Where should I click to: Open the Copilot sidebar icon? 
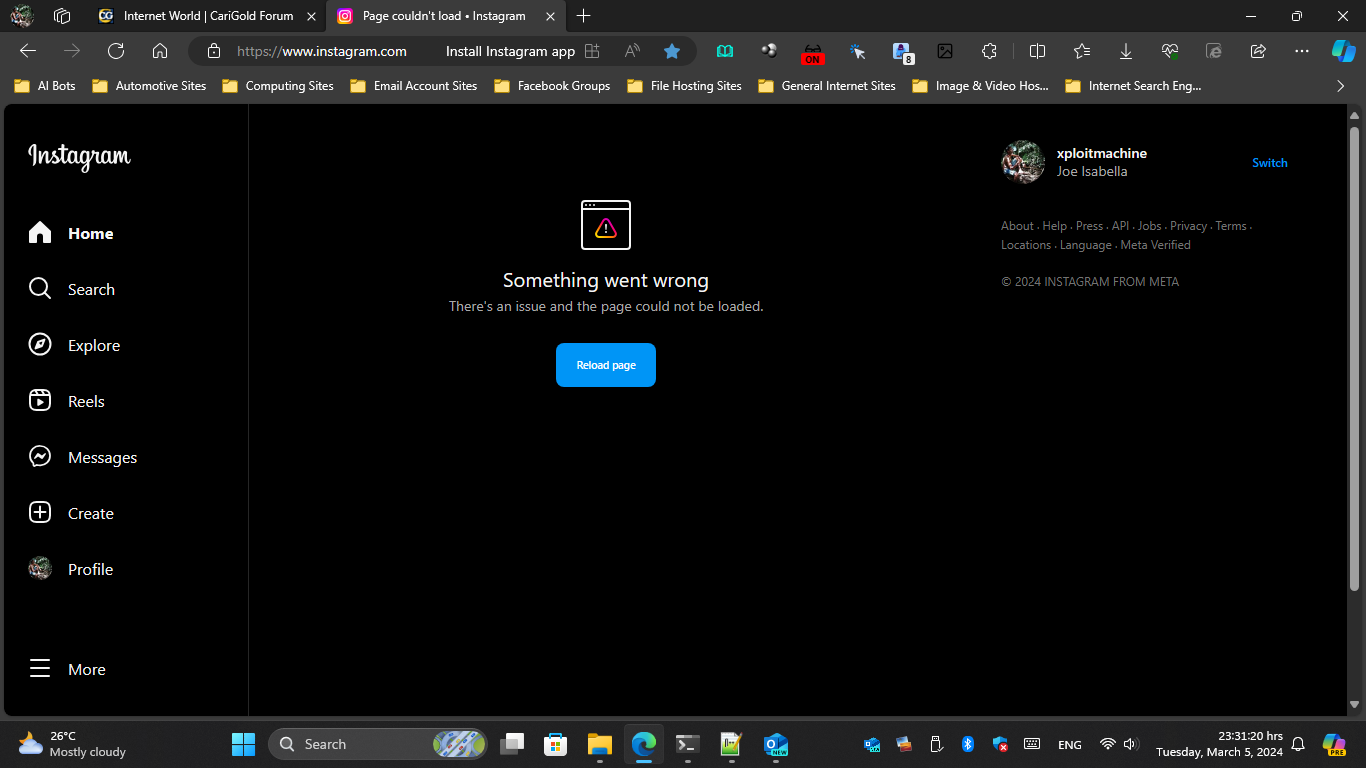1343,51
